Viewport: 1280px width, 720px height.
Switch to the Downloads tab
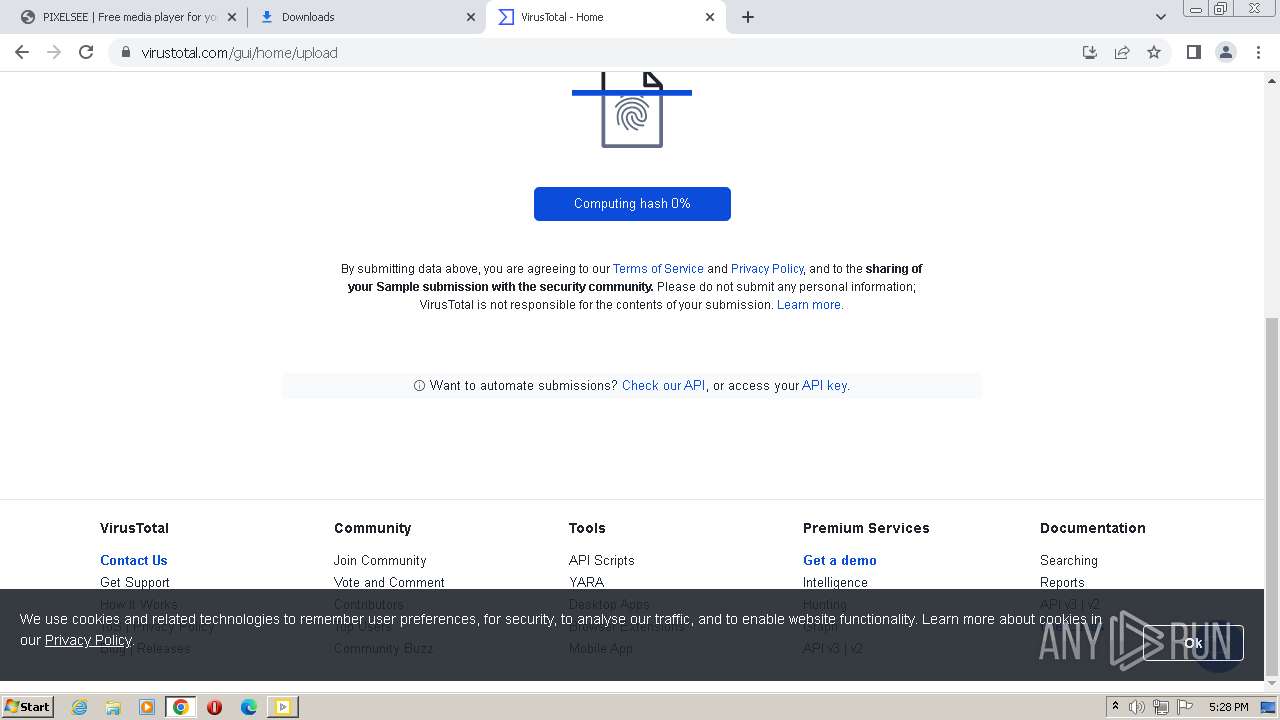point(368,17)
